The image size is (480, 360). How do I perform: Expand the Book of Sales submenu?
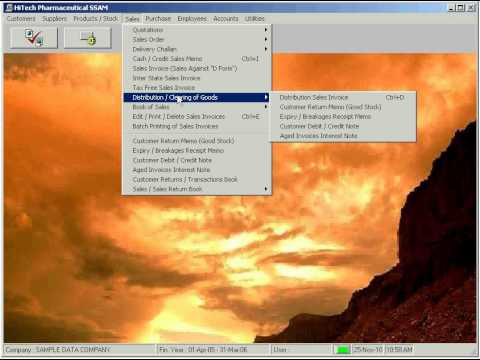point(197,107)
